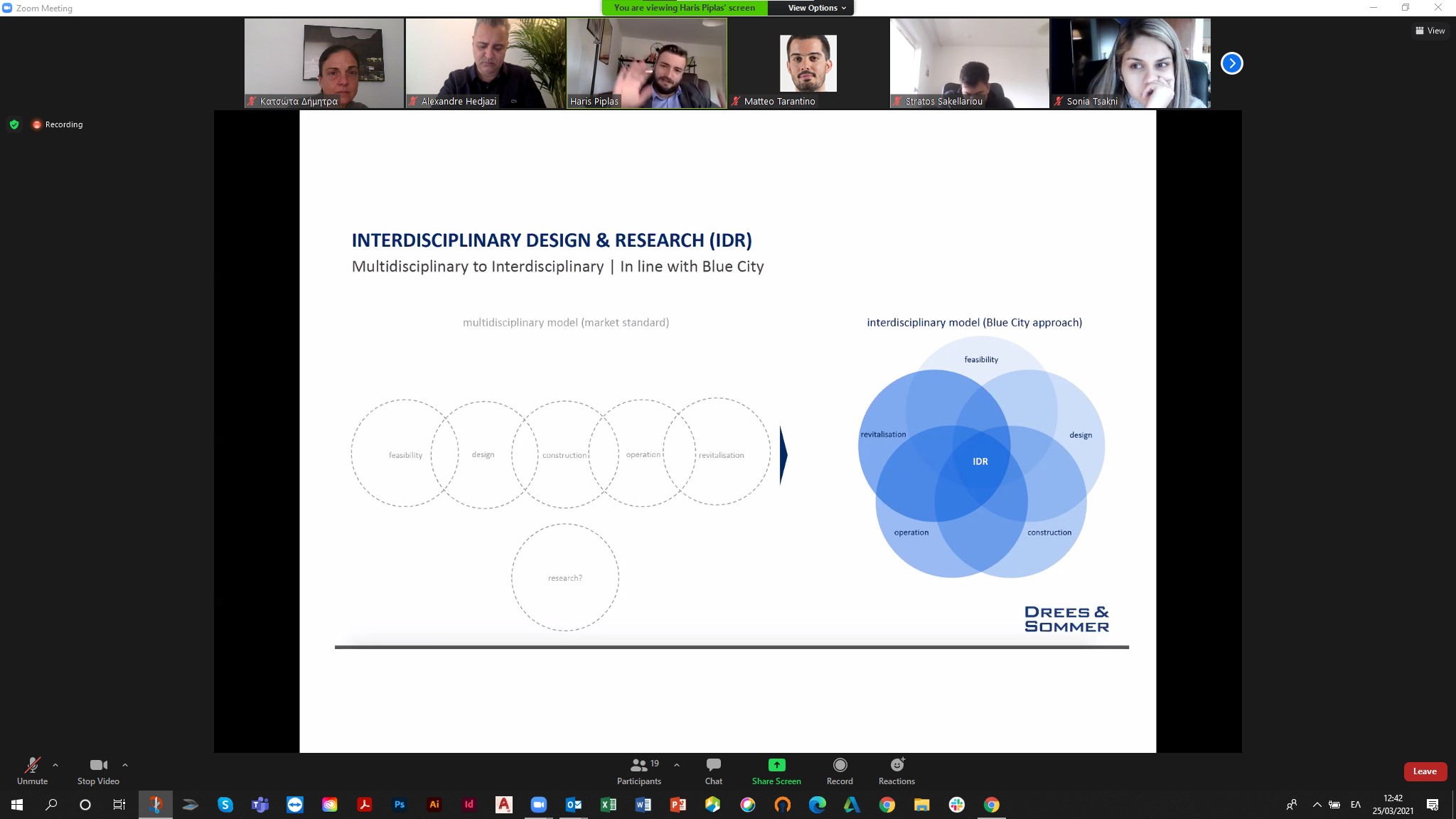Click the 'research?' dashed circle on slide
Screen dimensions: 1456x819
coord(565,577)
